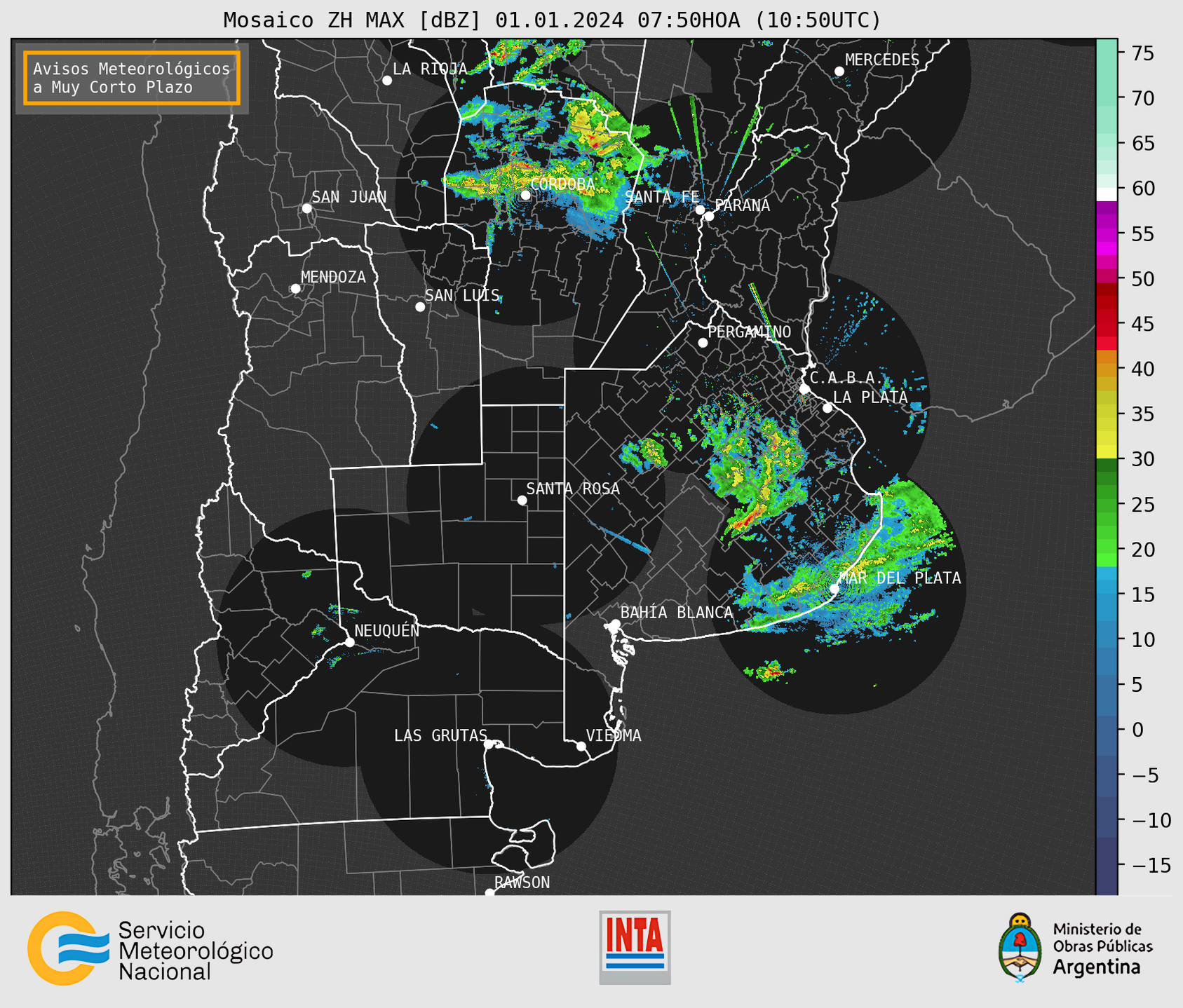Screen dimensions: 1183x1008
Task: Click the C.A.B.A. city marker
Action: pos(804,389)
